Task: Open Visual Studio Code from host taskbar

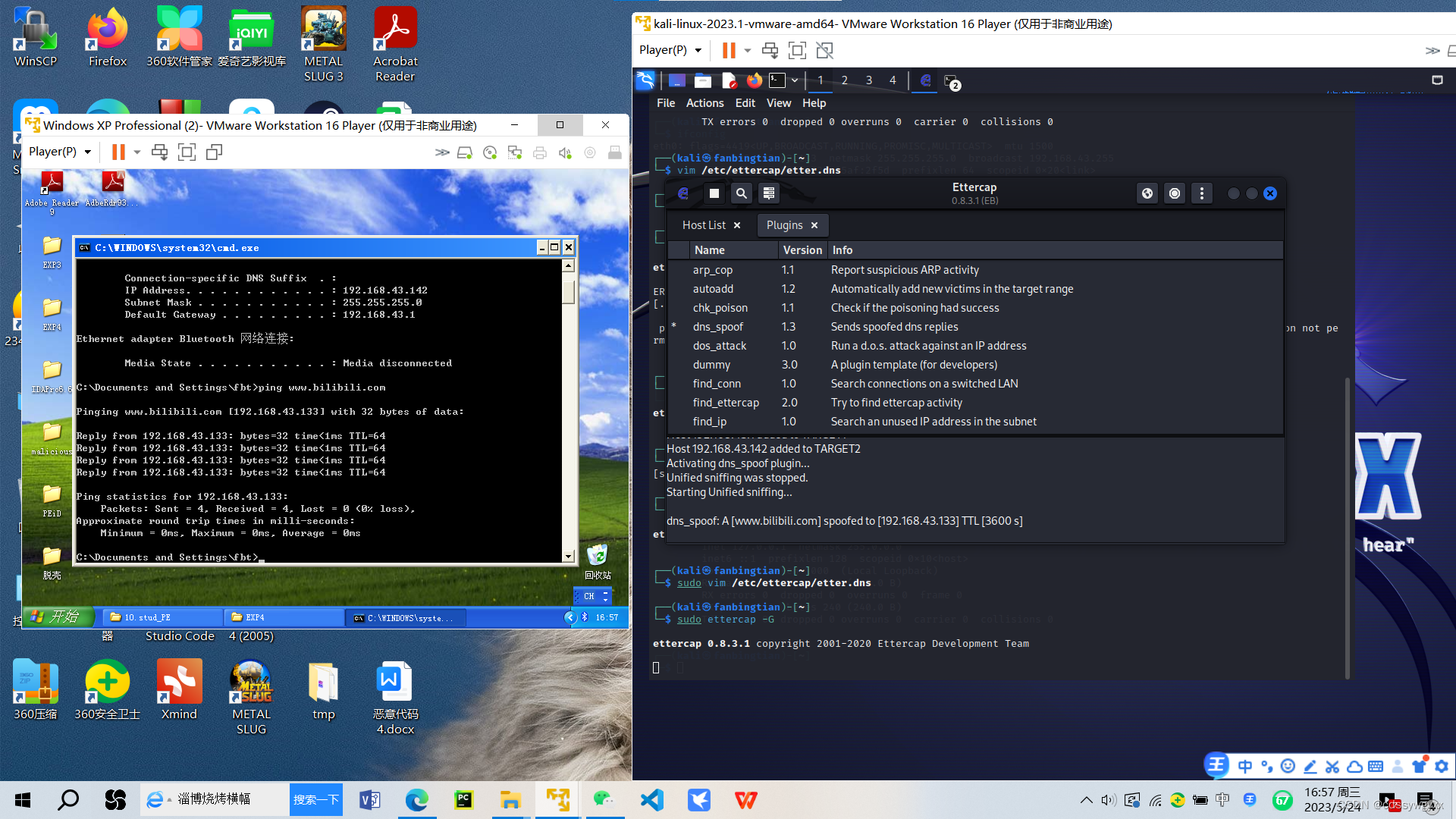Action: point(652,800)
